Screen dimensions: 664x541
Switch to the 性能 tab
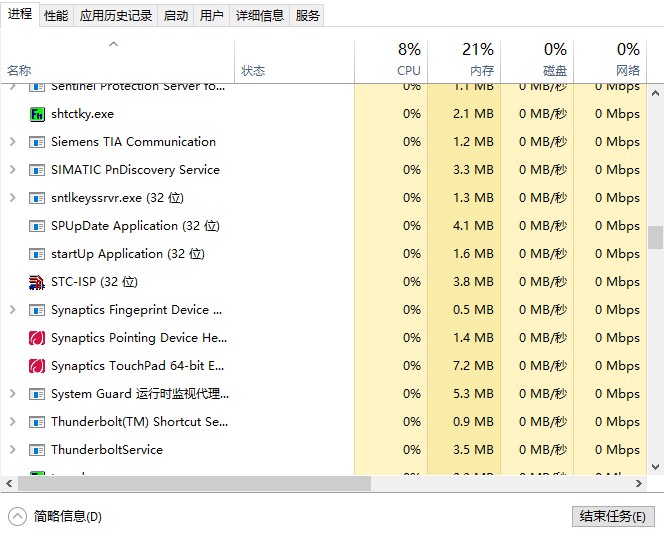pos(56,15)
